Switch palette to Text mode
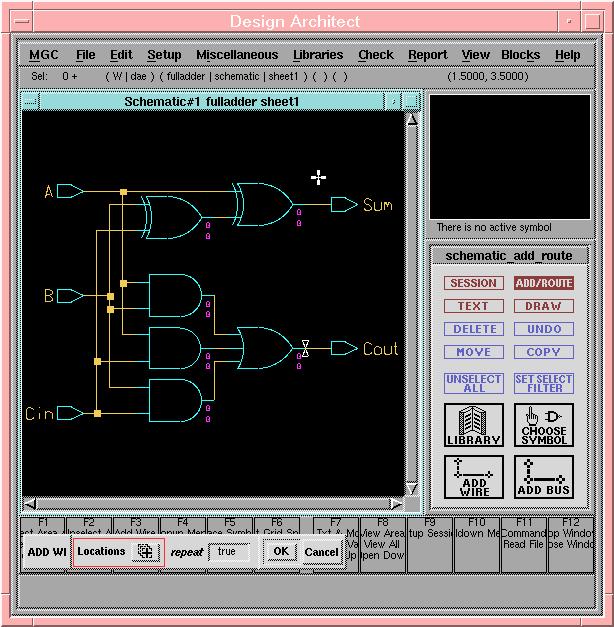The height and width of the screenshot is (627, 614). click(473, 306)
